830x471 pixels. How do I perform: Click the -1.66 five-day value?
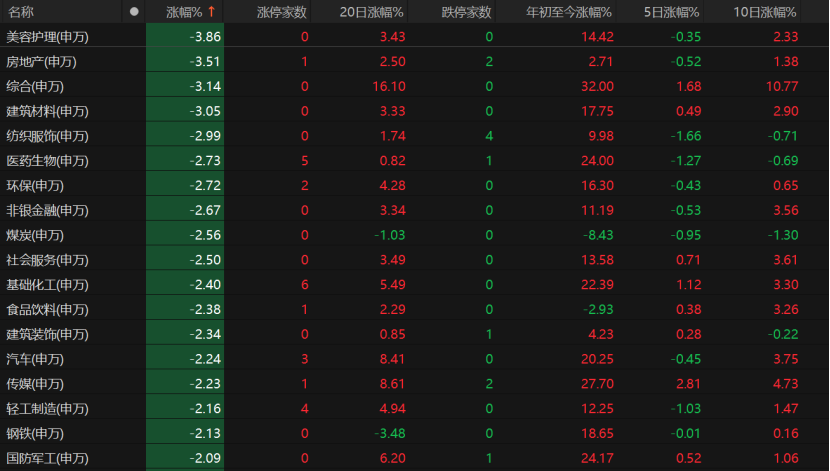tap(686, 136)
